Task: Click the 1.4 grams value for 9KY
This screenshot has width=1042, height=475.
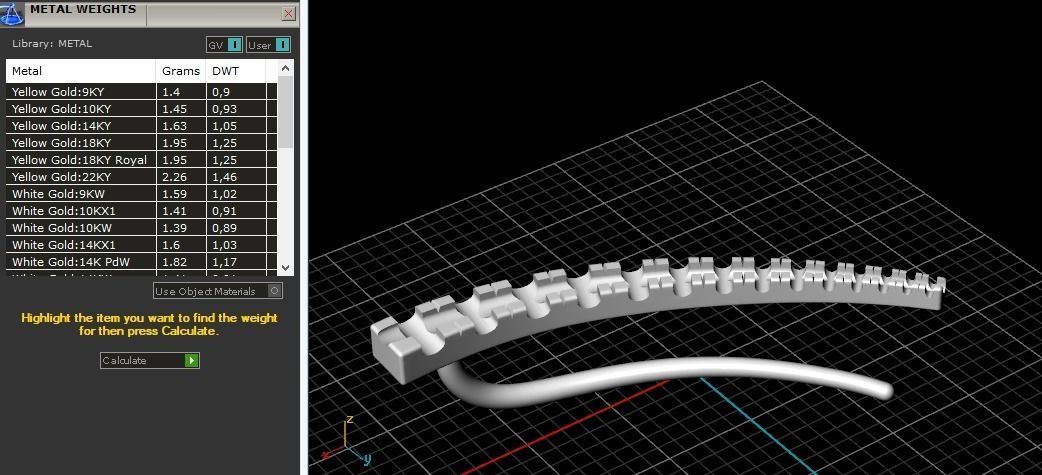Action: (x=171, y=92)
